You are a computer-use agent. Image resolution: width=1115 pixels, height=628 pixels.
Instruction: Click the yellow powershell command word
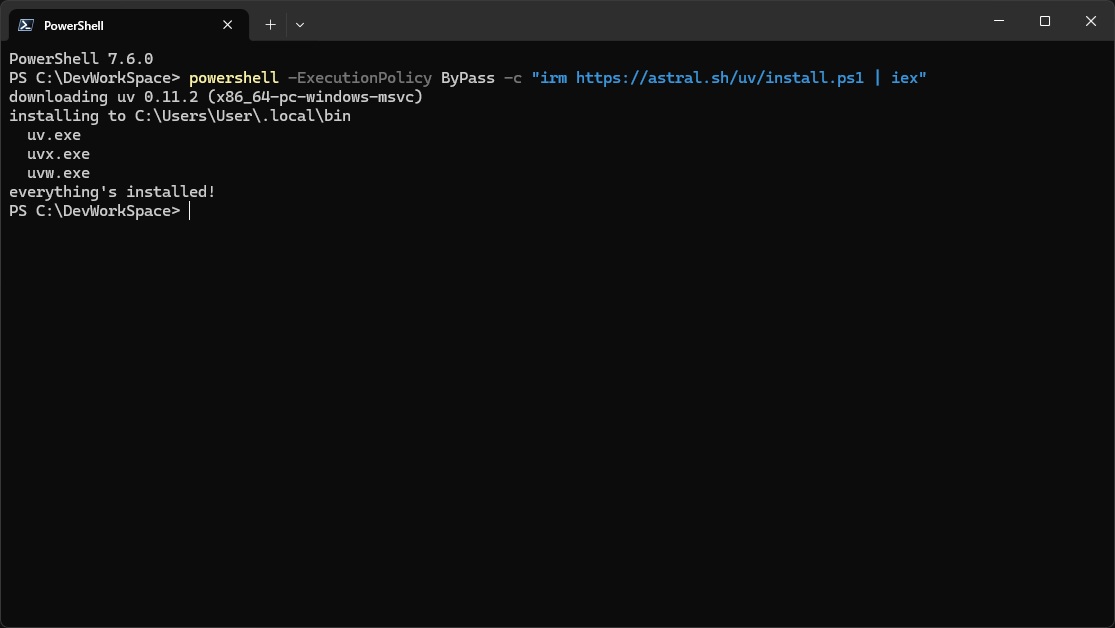pos(233,78)
